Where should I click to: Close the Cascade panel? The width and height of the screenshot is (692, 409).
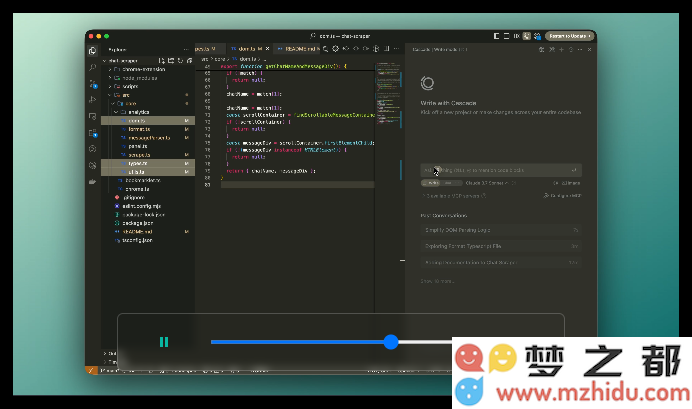[x=590, y=49]
